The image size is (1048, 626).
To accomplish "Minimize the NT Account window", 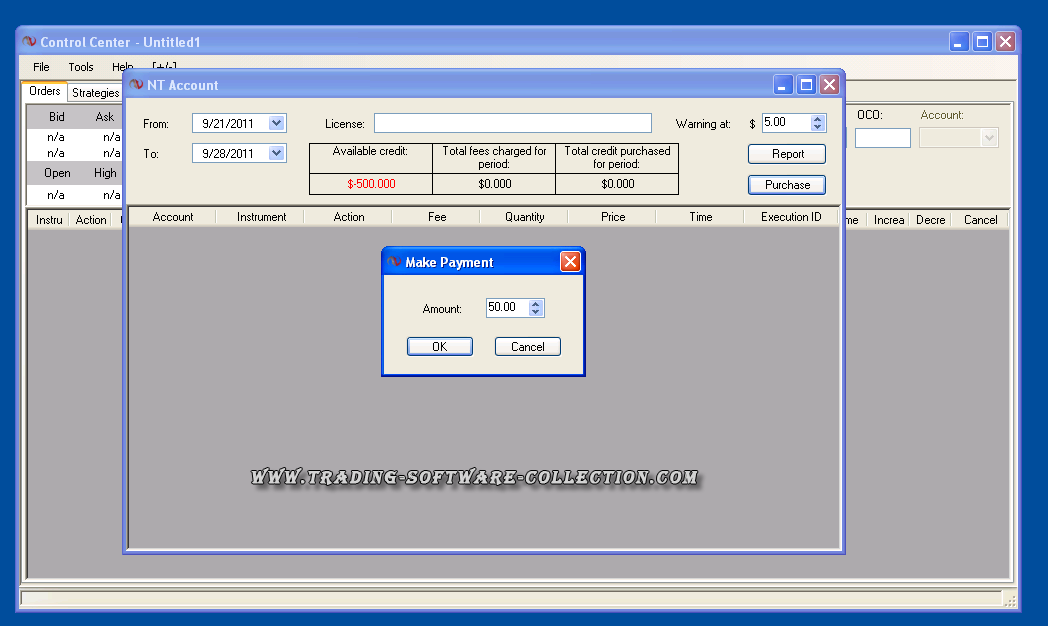I will [784, 85].
